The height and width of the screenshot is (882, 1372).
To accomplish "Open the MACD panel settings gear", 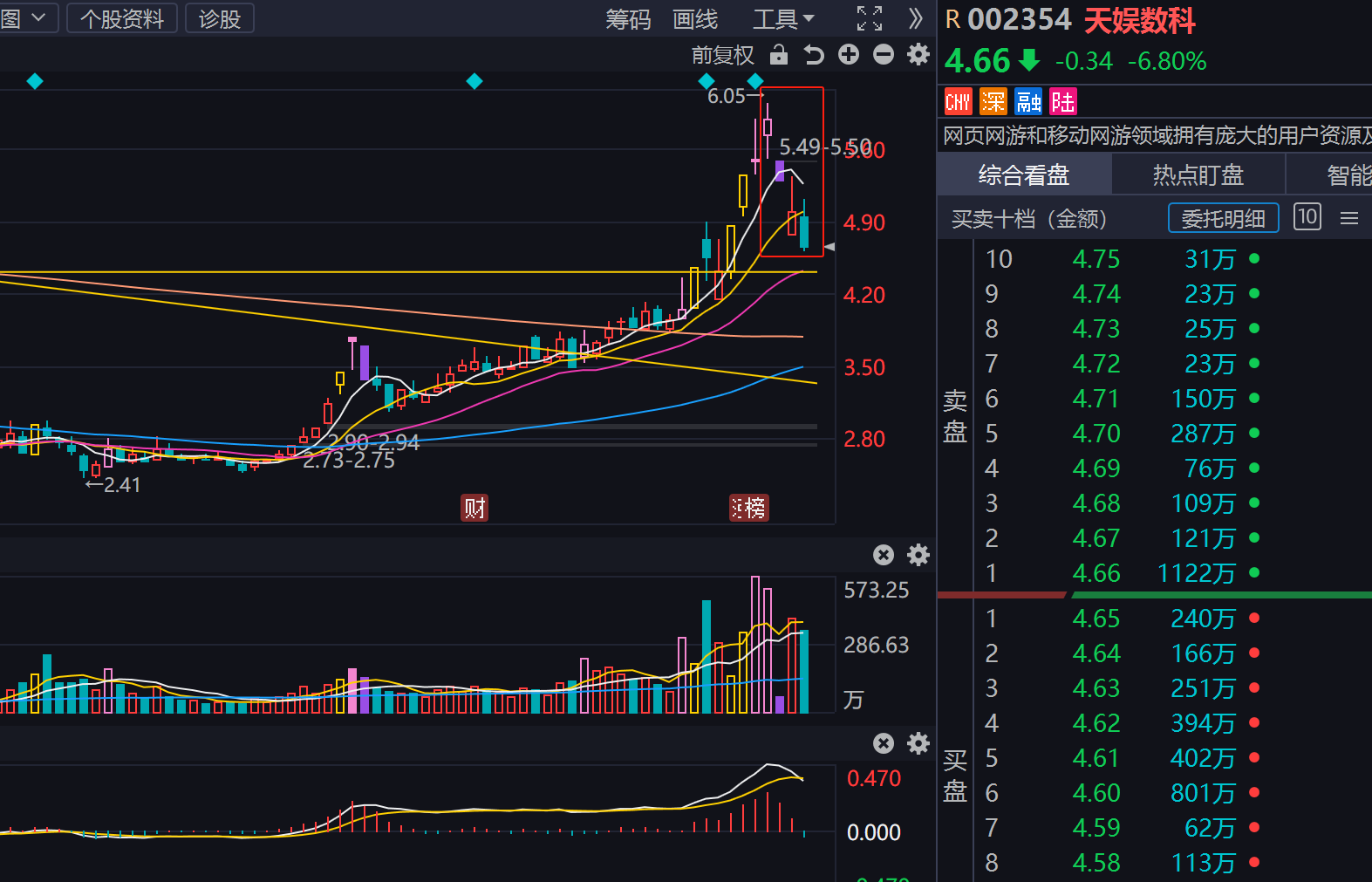I will point(918,743).
